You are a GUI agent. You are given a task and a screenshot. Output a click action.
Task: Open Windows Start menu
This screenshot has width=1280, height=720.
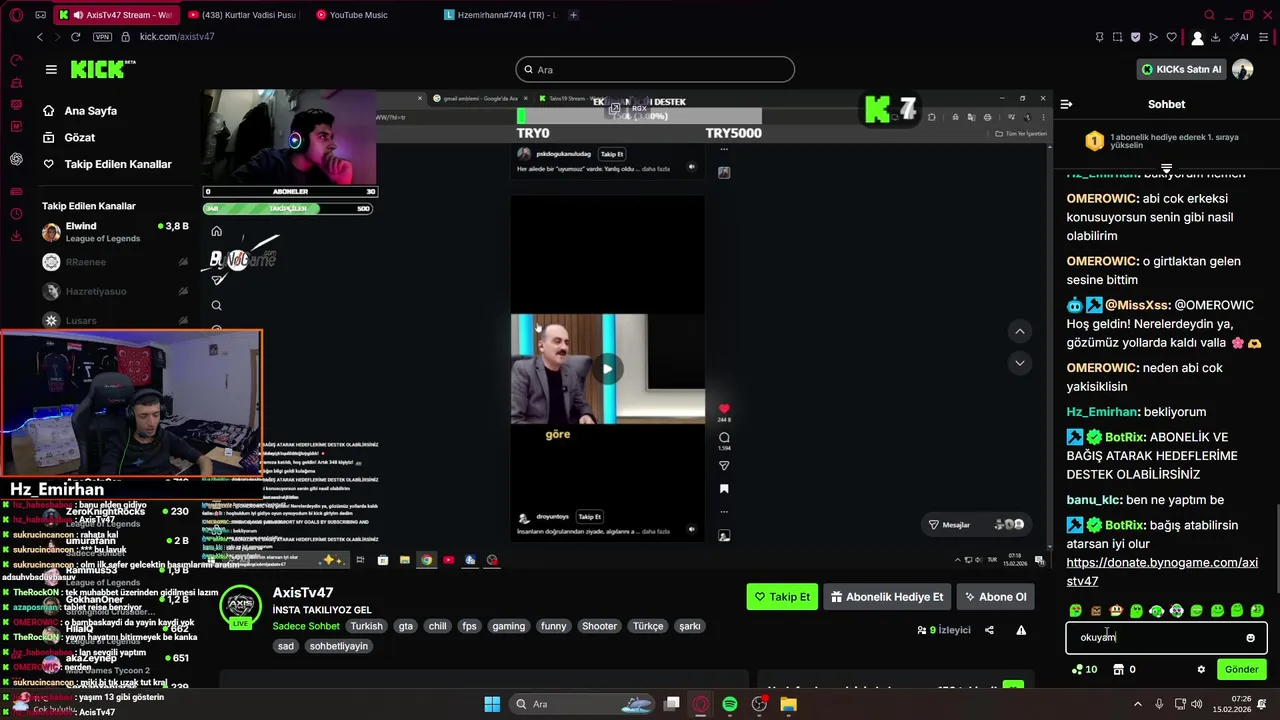(492, 704)
